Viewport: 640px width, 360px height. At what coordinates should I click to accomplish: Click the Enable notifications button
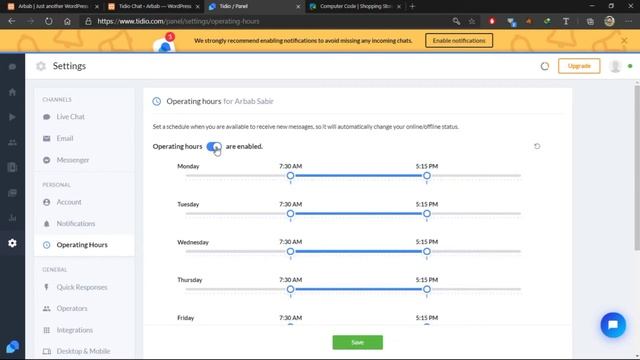pyautogui.click(x=459, y=40)
